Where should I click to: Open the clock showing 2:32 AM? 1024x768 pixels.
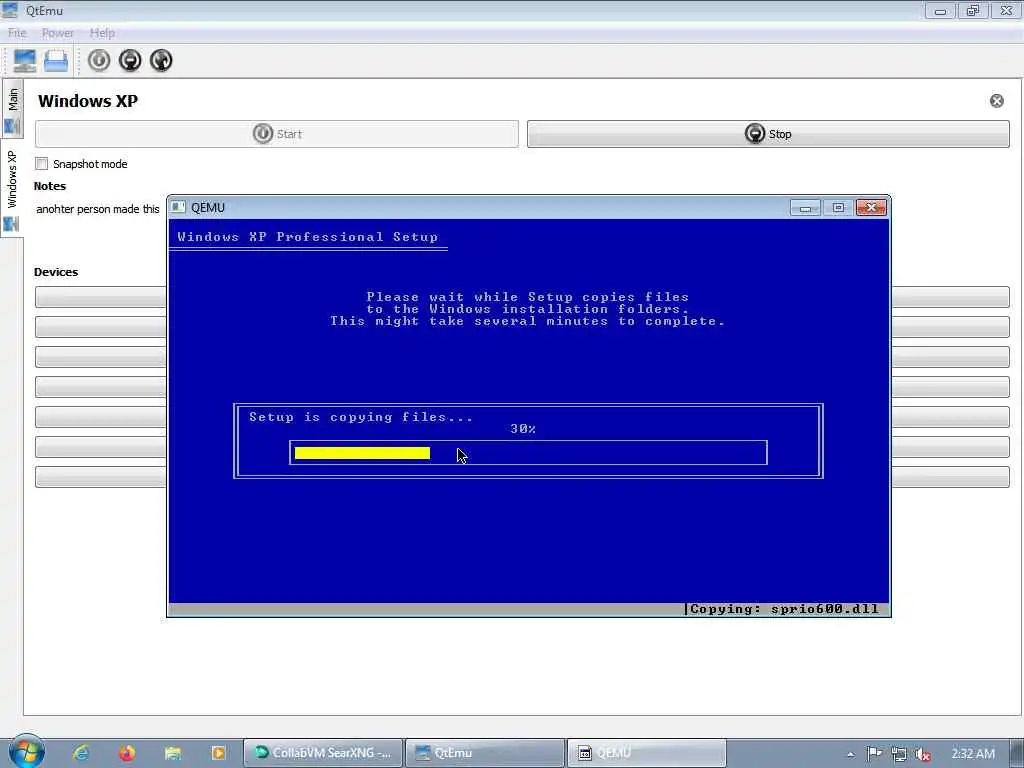[973, 754]
